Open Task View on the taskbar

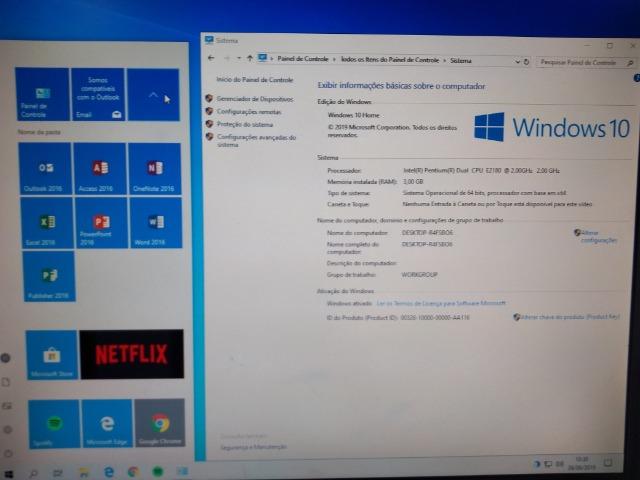coord(58,473)
